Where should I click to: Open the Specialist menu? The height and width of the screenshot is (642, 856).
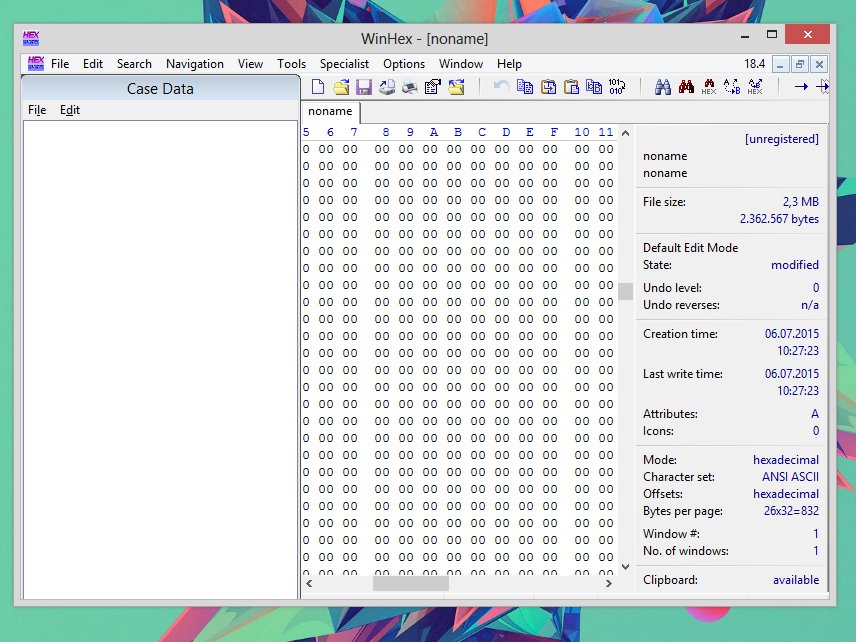click(344, 64)
